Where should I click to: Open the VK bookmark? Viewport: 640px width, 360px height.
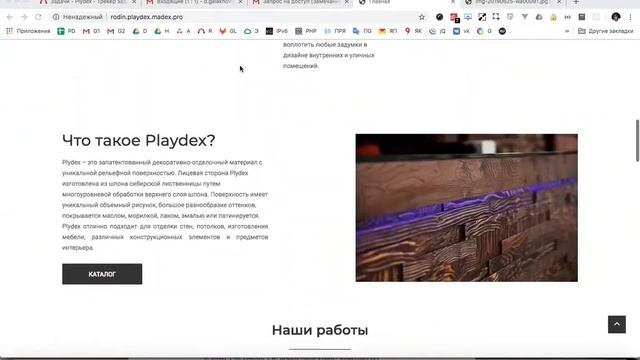pyautogui.click(x=461, y=31)
